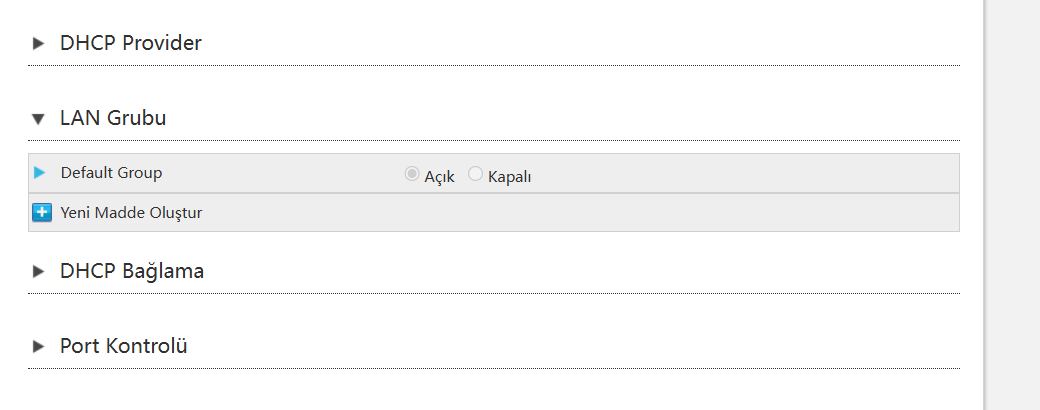Viewport: 1040px width, 410px height.
Task: Click the Açık option label text
Action: (440, 176)
